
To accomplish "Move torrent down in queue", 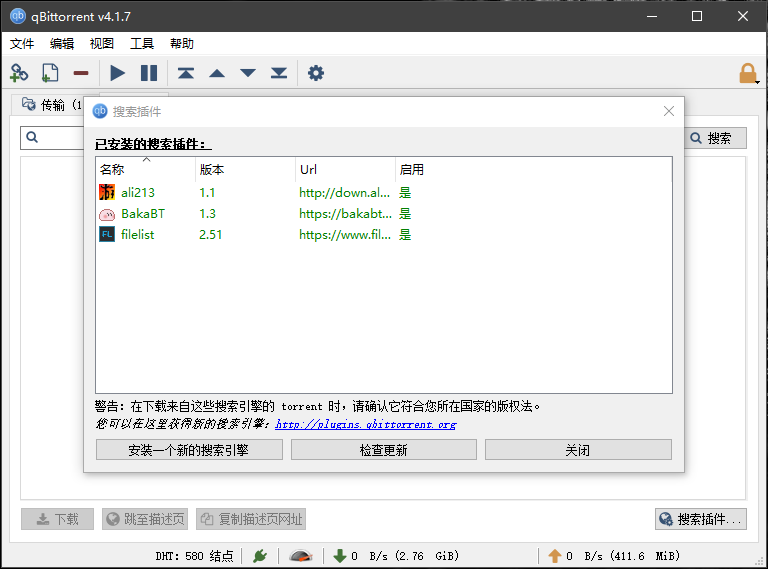I will click(248, 73).
